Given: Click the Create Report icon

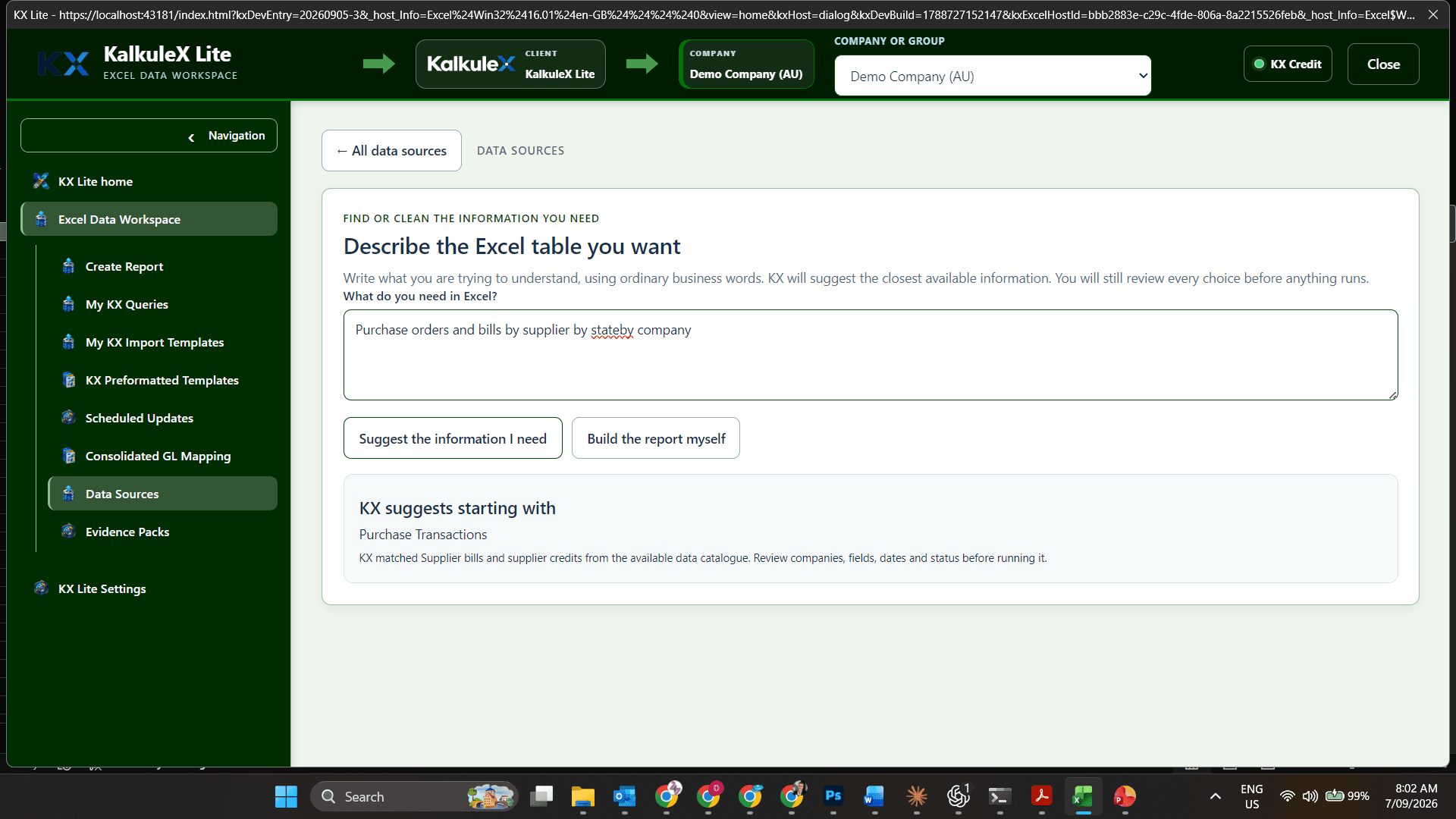Looking at the screenshot, I should coord(68,266).
